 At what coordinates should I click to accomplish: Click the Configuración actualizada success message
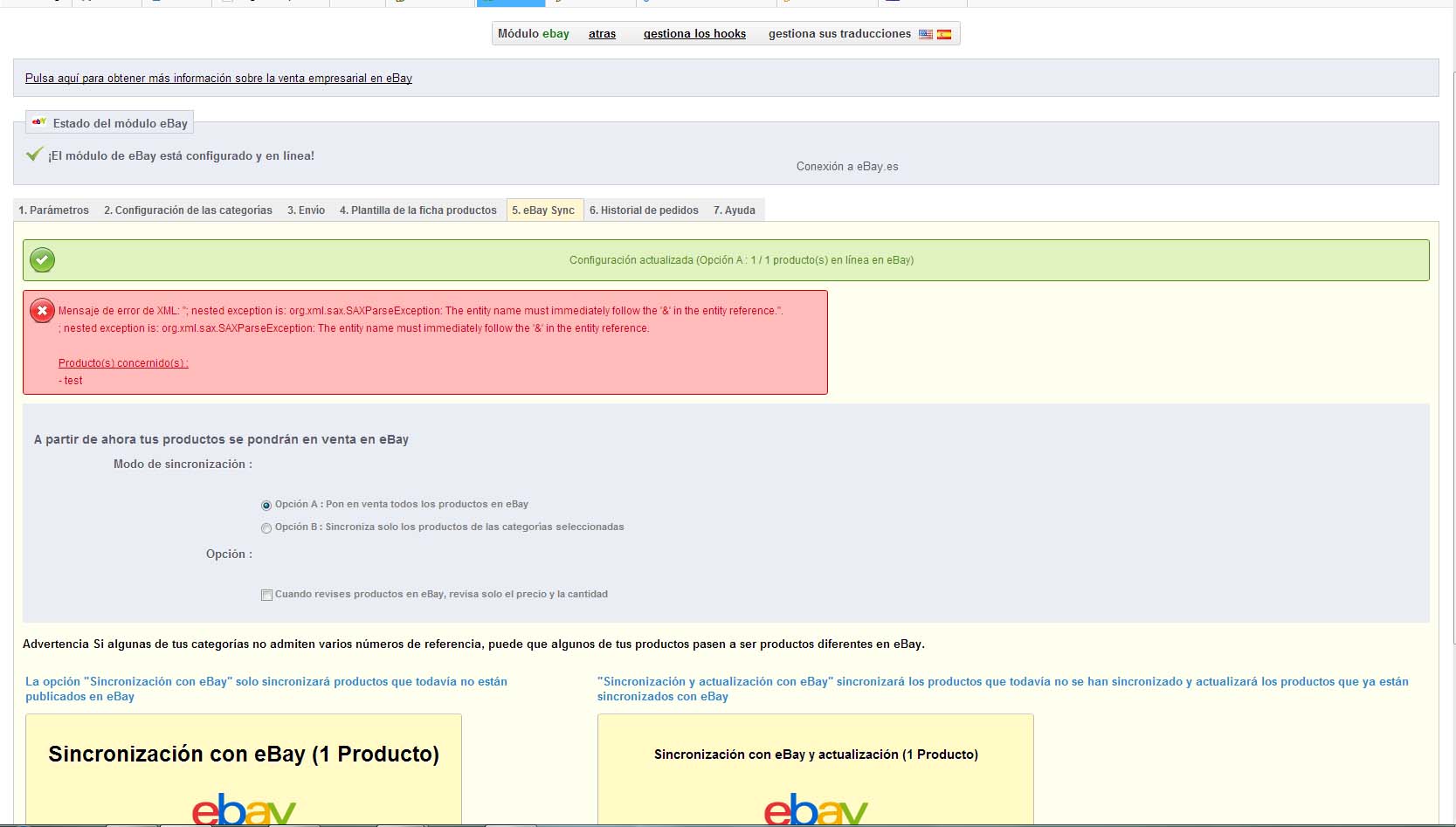(742, 260)
